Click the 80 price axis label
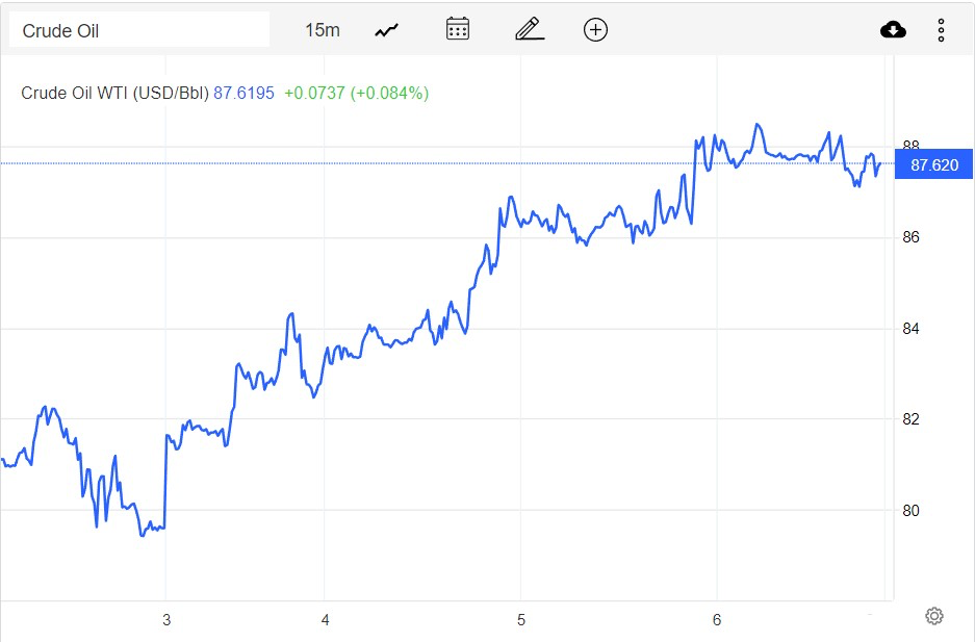The image size is (977, 643). pos(910,511)
